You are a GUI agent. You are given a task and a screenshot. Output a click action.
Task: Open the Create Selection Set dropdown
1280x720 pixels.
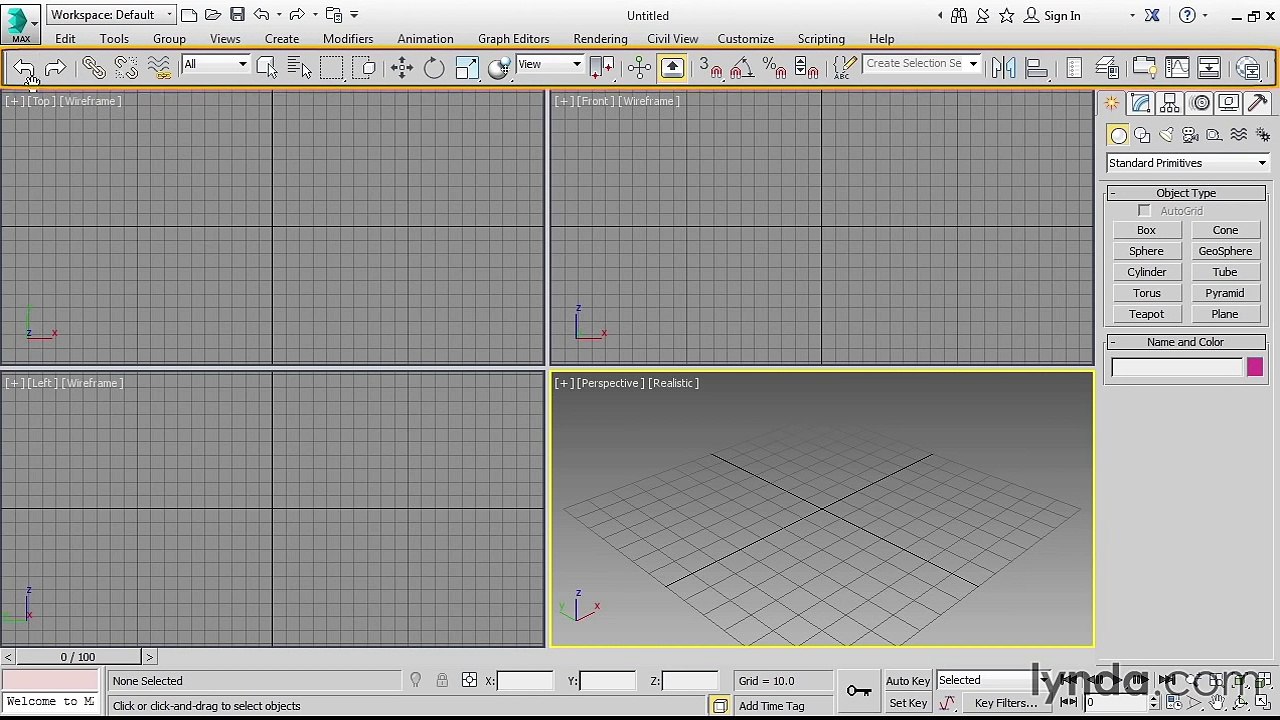[x=921, y=64]
